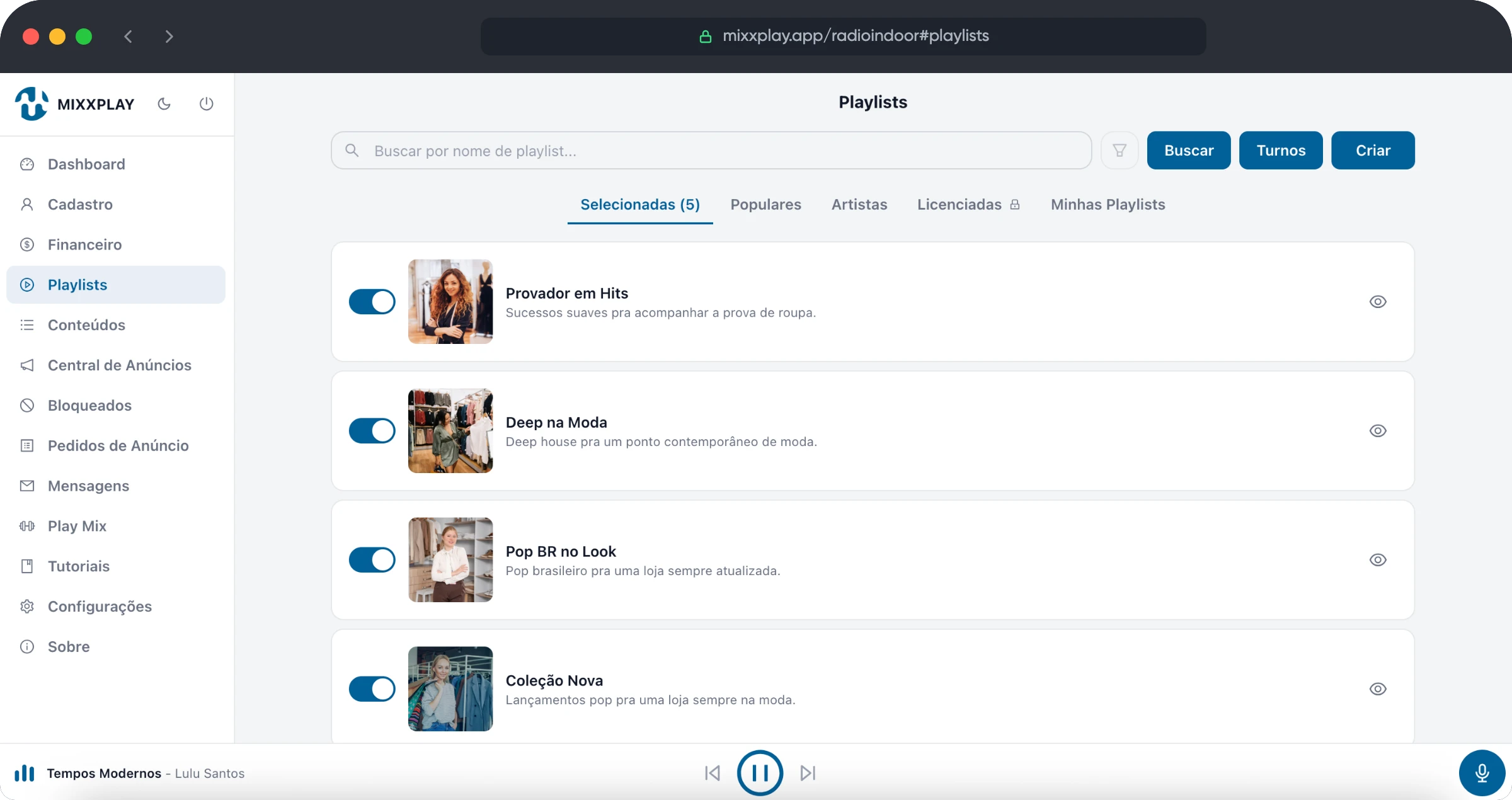
Task: Click the Buscar button
Action: 1189,151
